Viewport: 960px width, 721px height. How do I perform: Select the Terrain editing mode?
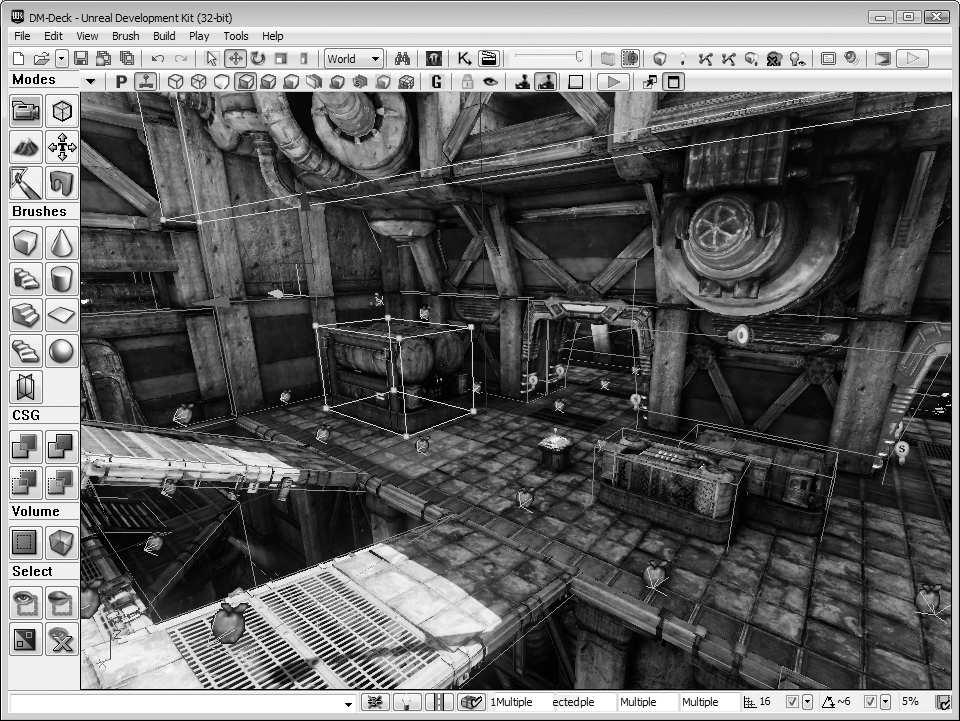click(x=26, y=147)
